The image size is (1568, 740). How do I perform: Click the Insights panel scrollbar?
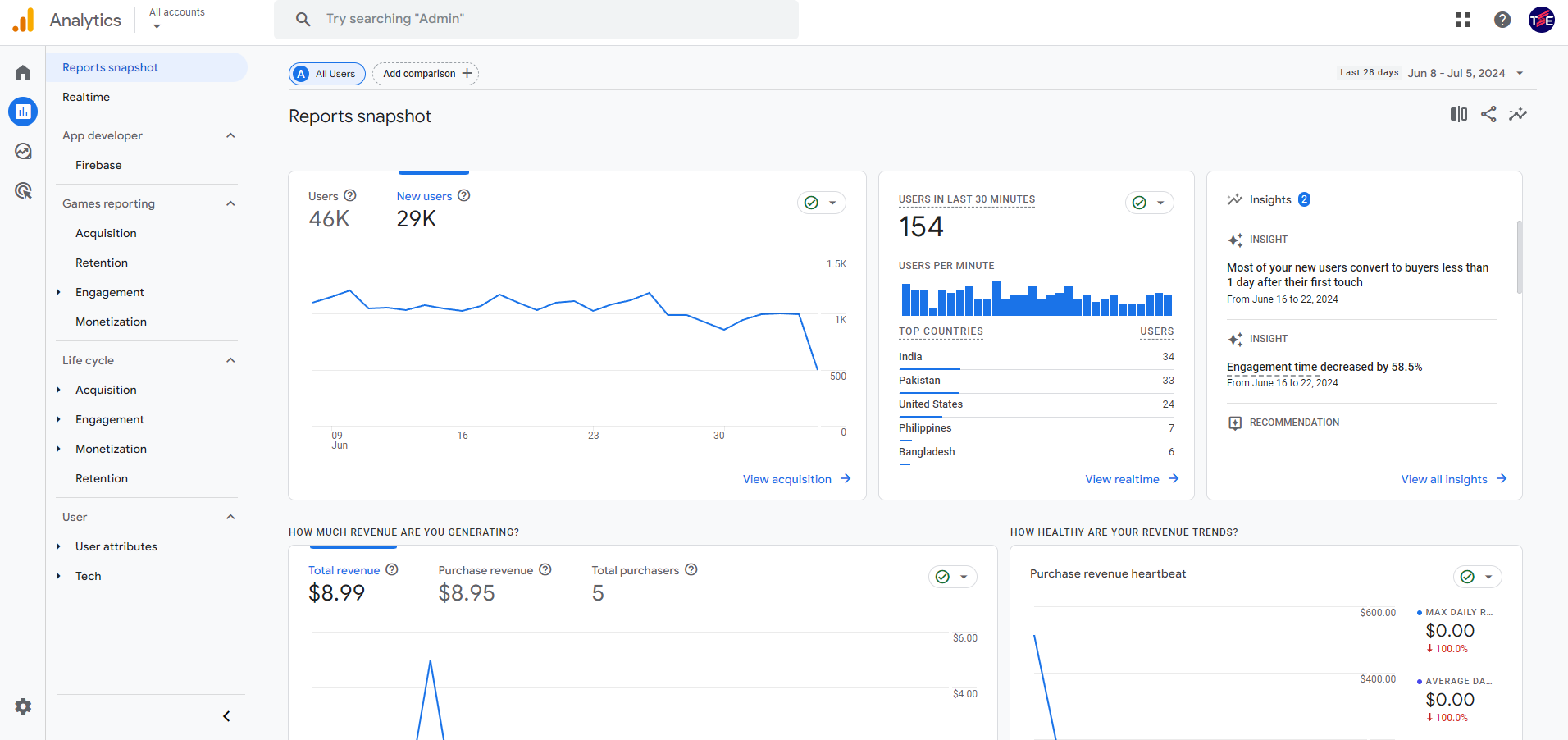click(x=1519, y=257)
